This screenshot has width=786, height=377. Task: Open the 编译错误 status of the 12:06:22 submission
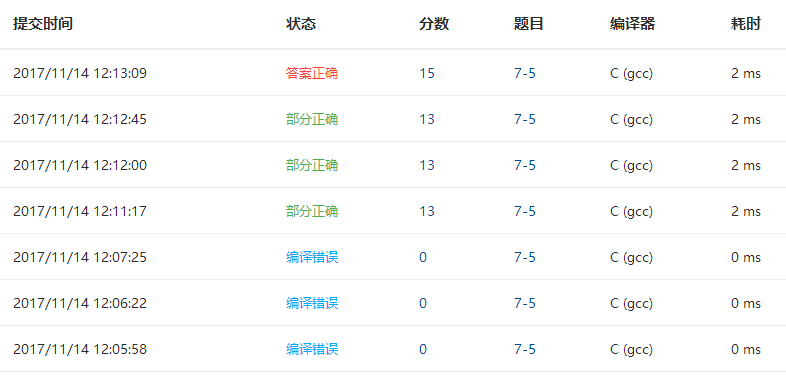pyautogui.click(x=312, y=303)
